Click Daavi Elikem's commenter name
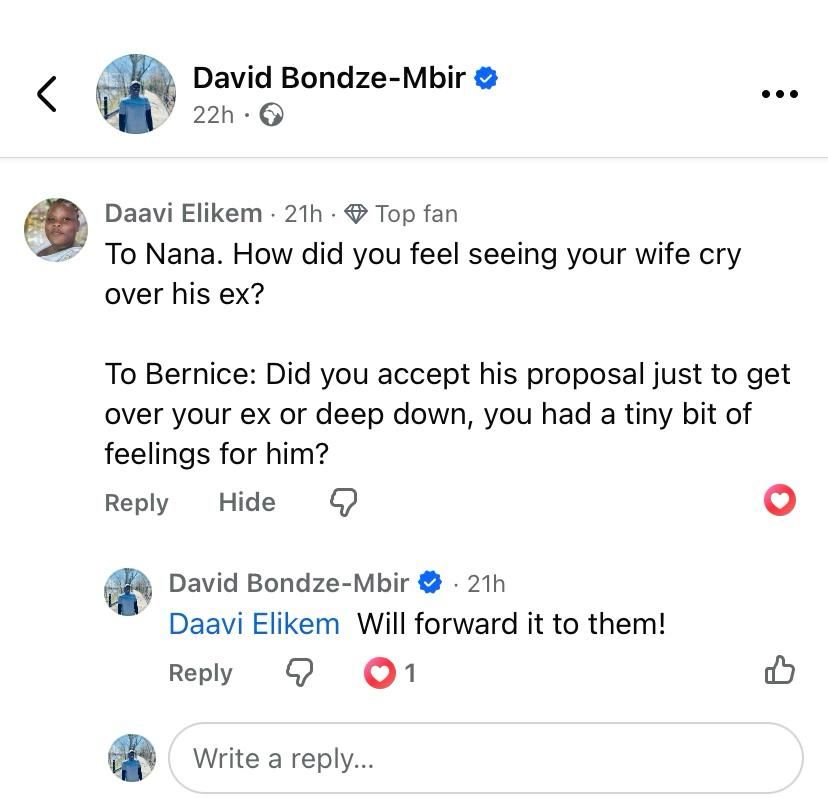Screen dimensions: 828x798 click(183, 213)
